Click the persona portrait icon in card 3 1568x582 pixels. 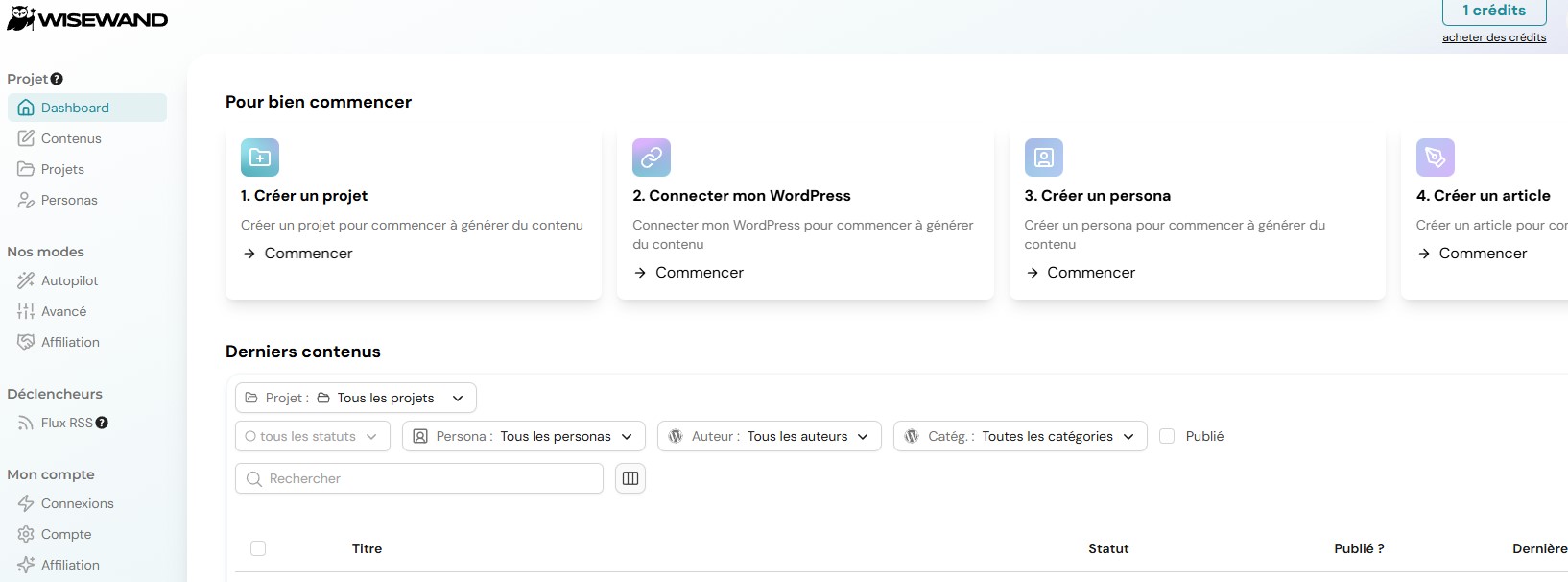click(x=1043, y=158)
